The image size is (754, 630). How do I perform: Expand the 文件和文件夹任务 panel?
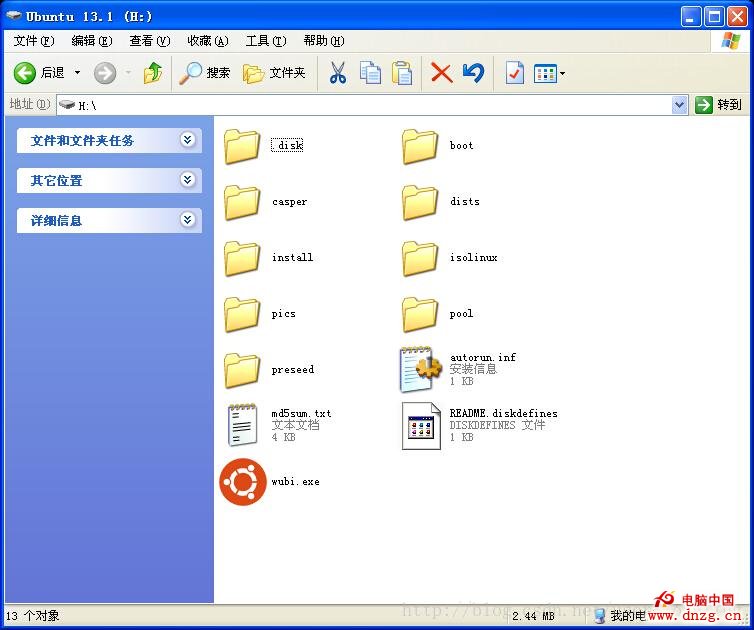pyautogui.click(x=109, y=140)
